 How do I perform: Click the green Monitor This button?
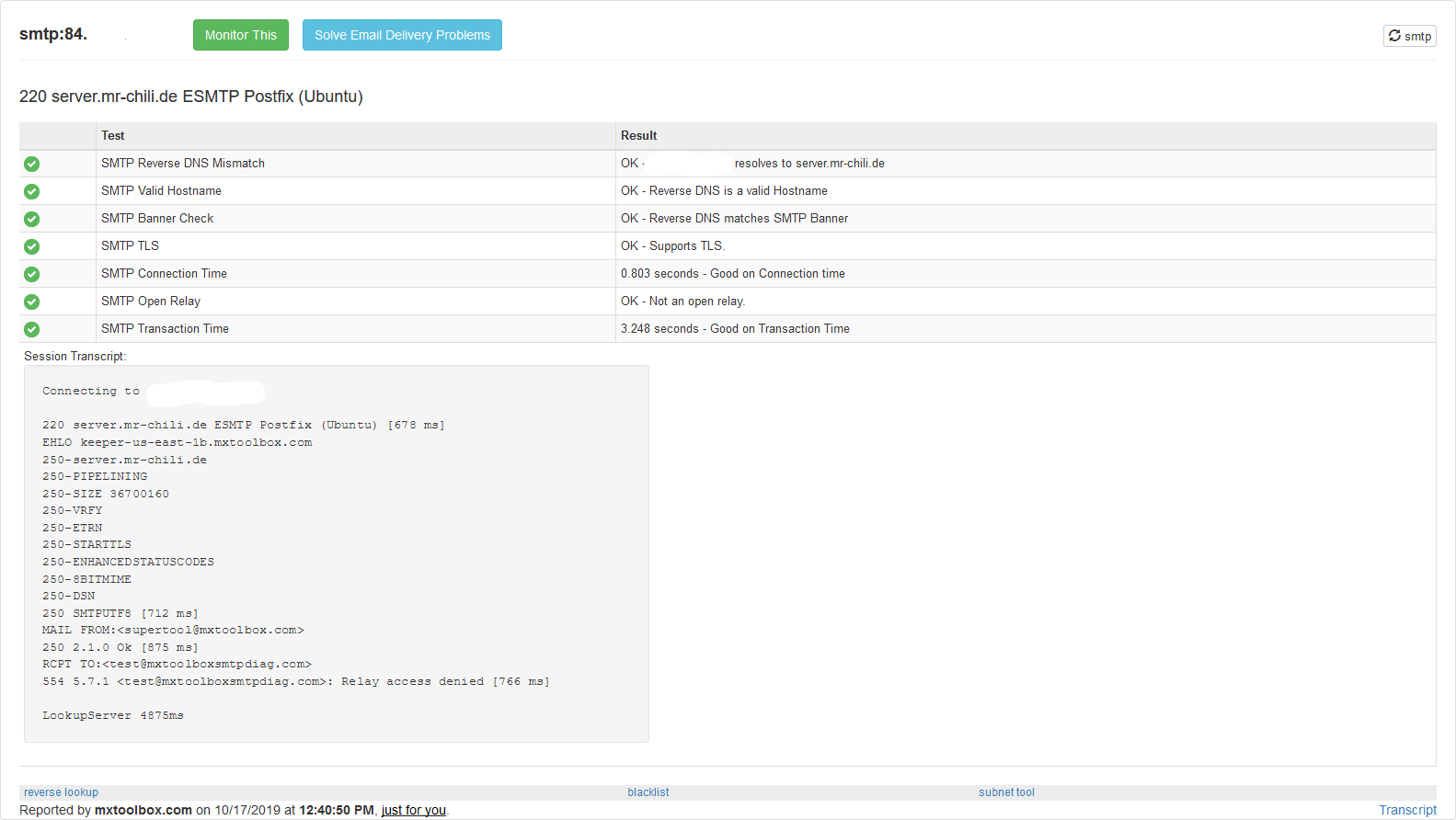tap(240, 35)
